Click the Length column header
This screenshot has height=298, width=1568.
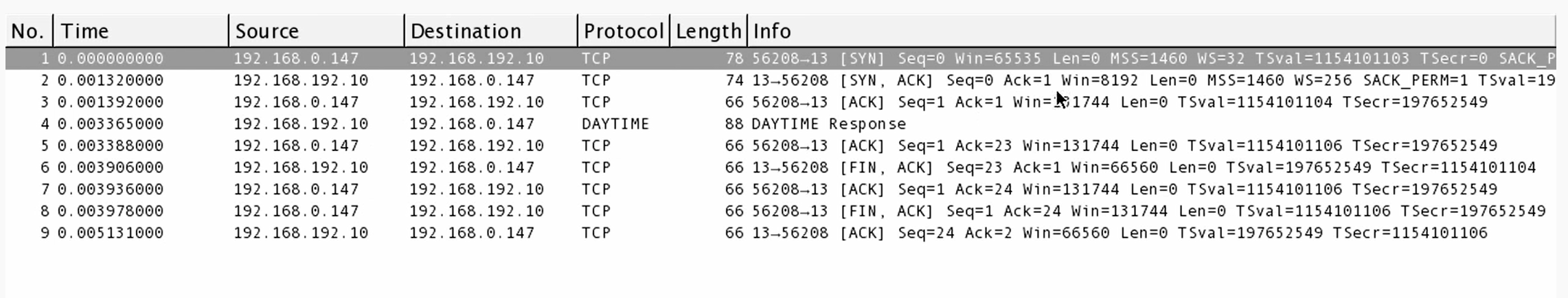708,31
